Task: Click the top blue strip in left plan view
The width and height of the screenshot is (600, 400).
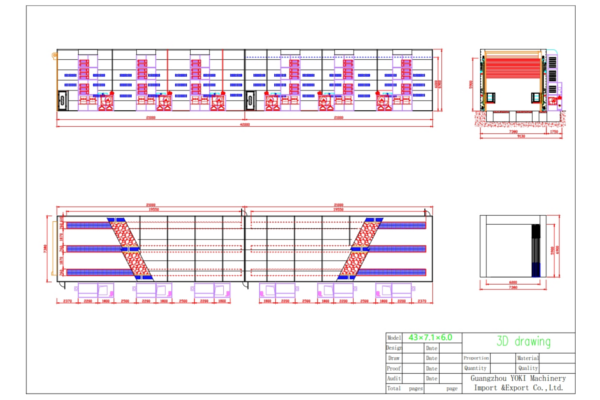Action: 88,224
